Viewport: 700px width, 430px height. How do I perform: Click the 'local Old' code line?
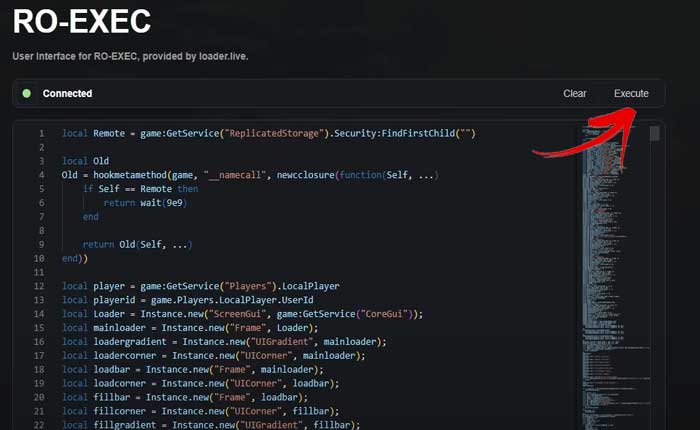[x=85, y=161]
